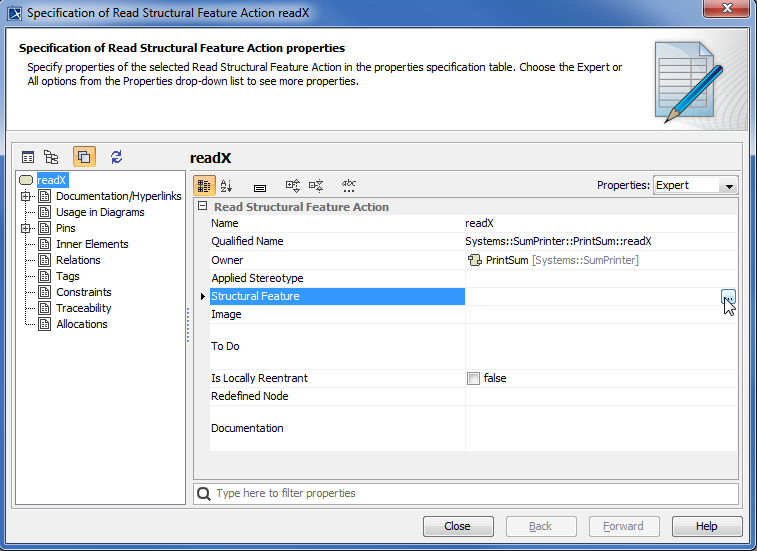Click the tree hierarchy view icon
This screenshot has height=551, width=757.
coord(51,157)
